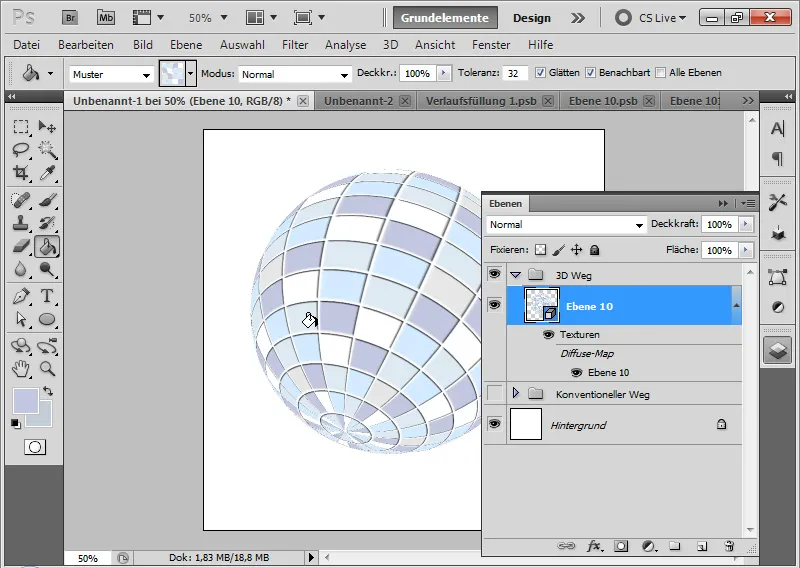800x568 pixels.
Task: Expand the Konventioneller Weg group
Action: (x=515, y=393)
